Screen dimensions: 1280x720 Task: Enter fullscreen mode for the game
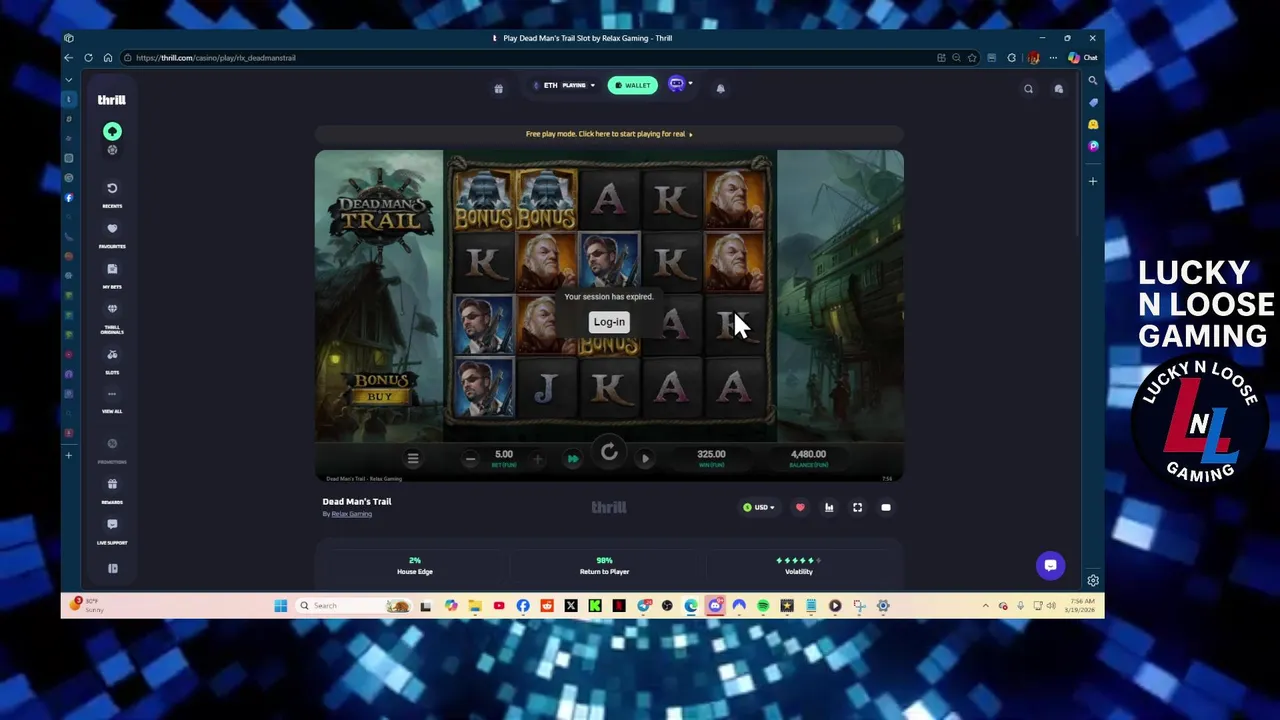click(x=857, y=508)
